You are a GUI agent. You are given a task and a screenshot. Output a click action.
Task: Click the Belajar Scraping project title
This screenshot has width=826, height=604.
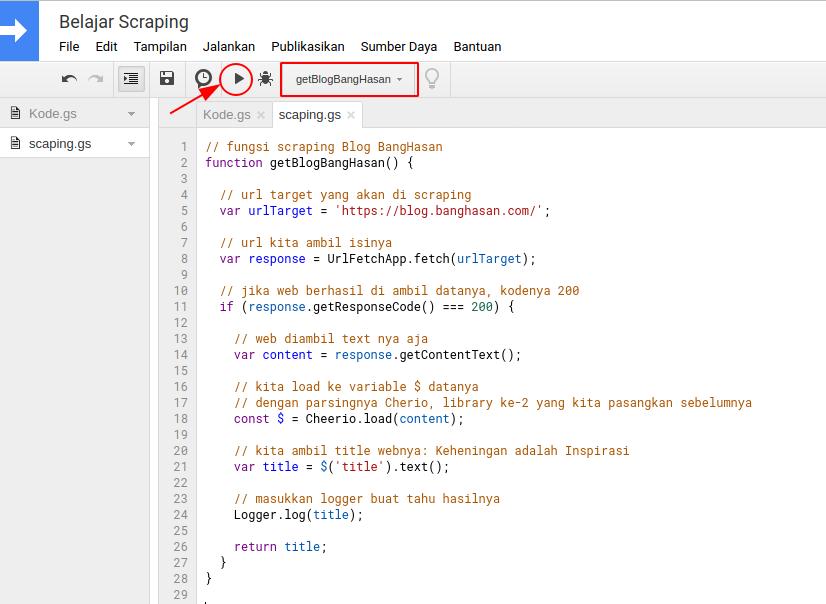(123, 21)
